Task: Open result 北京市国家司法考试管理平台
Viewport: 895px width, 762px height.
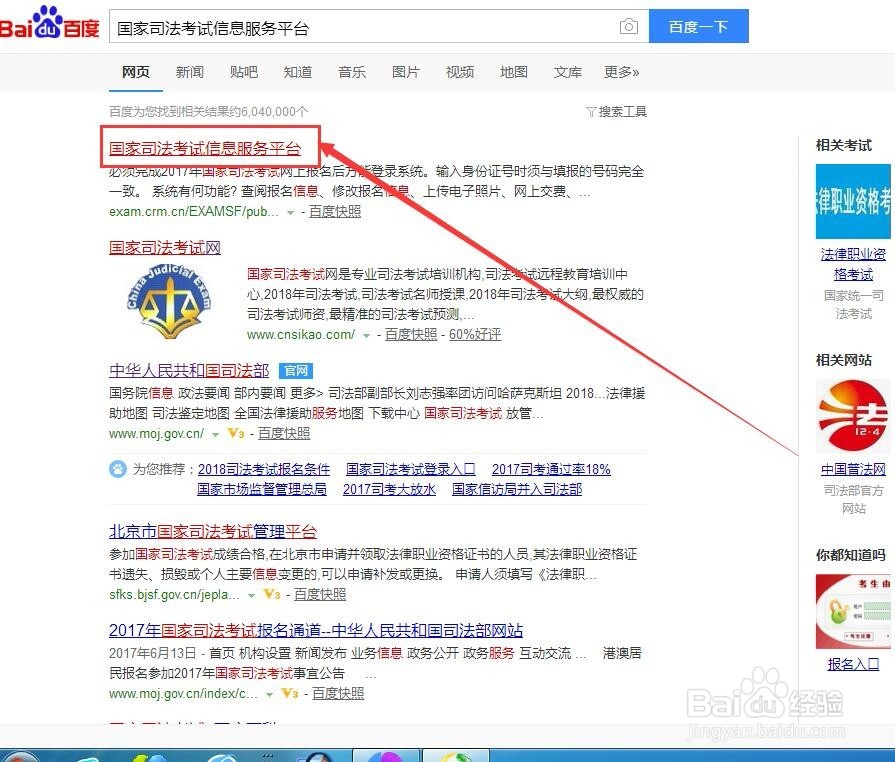Action: (x=213, y=531)
